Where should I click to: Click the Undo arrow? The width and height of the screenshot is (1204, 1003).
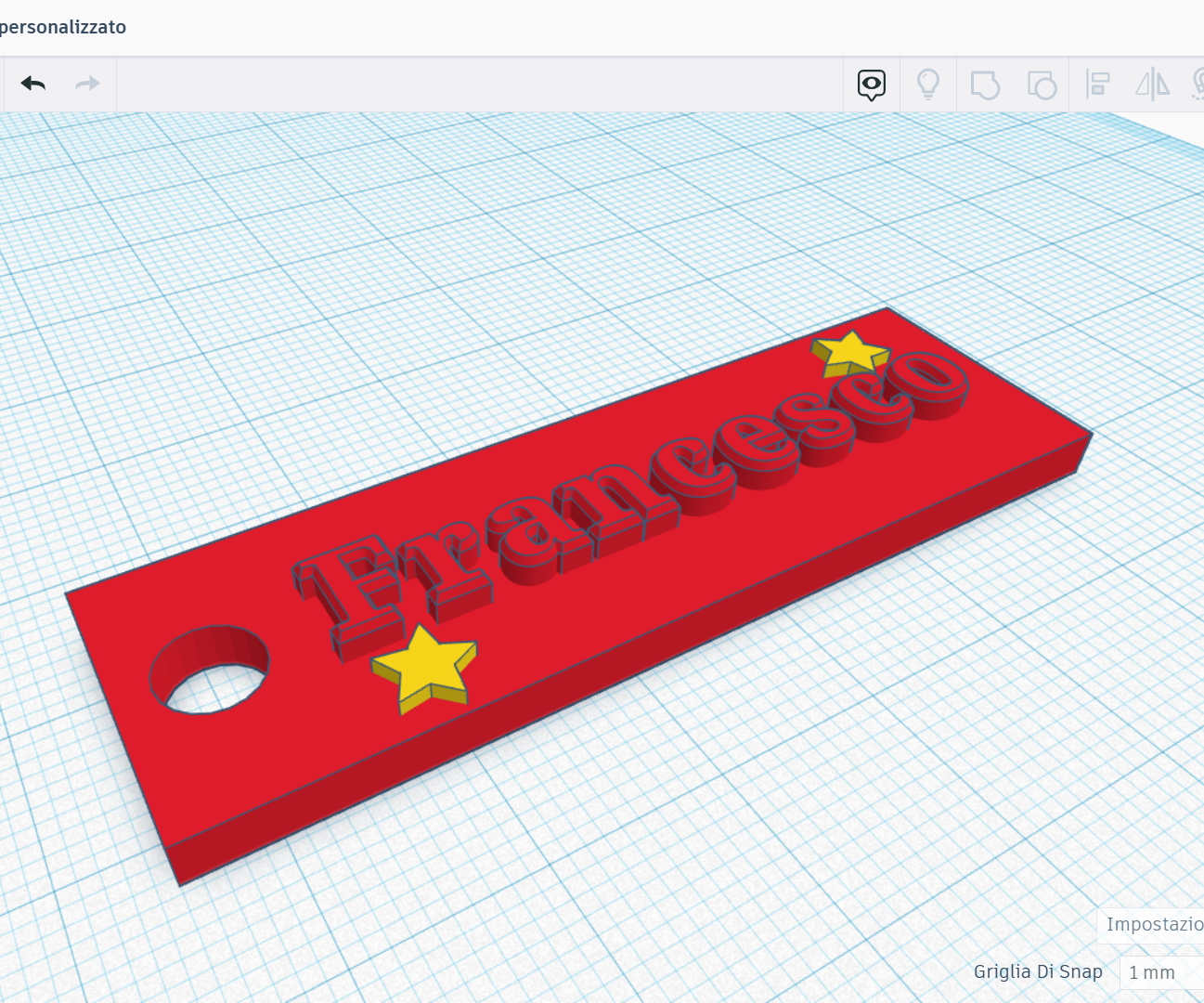coord(33,84)
